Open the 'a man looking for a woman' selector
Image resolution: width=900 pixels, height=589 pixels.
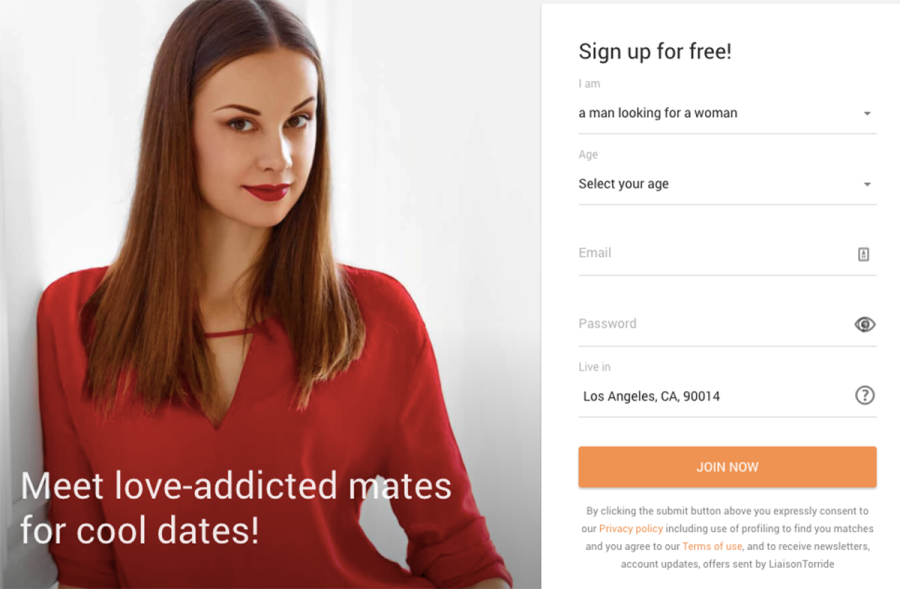(x=727, y=113)
